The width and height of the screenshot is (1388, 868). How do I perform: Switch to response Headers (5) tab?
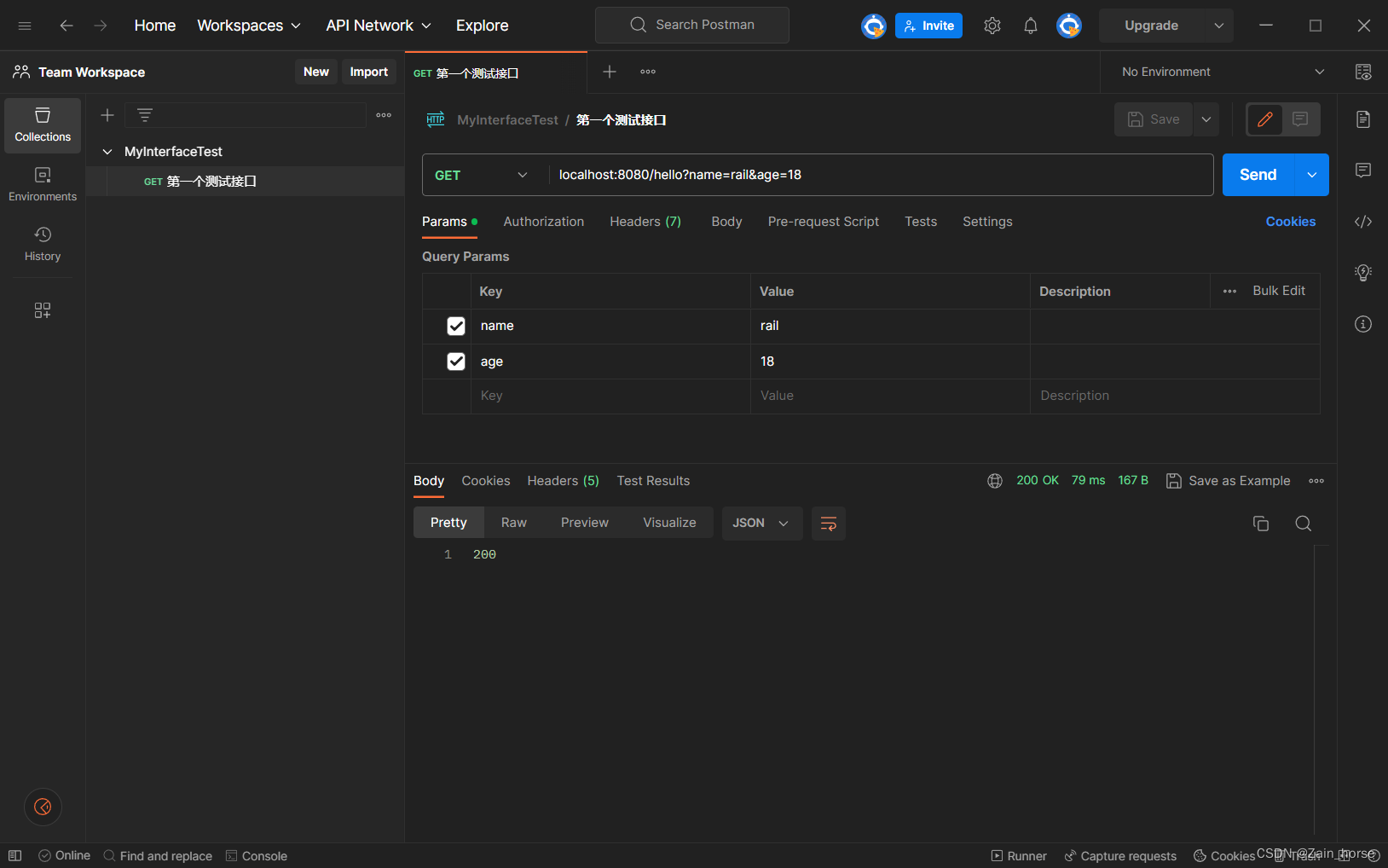pos(563,481)
